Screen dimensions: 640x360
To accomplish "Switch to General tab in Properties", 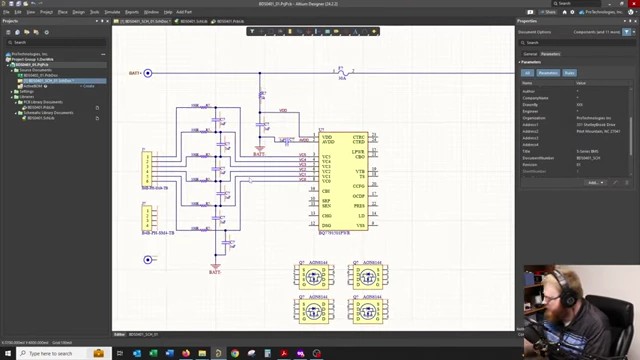I will (530, 54).
